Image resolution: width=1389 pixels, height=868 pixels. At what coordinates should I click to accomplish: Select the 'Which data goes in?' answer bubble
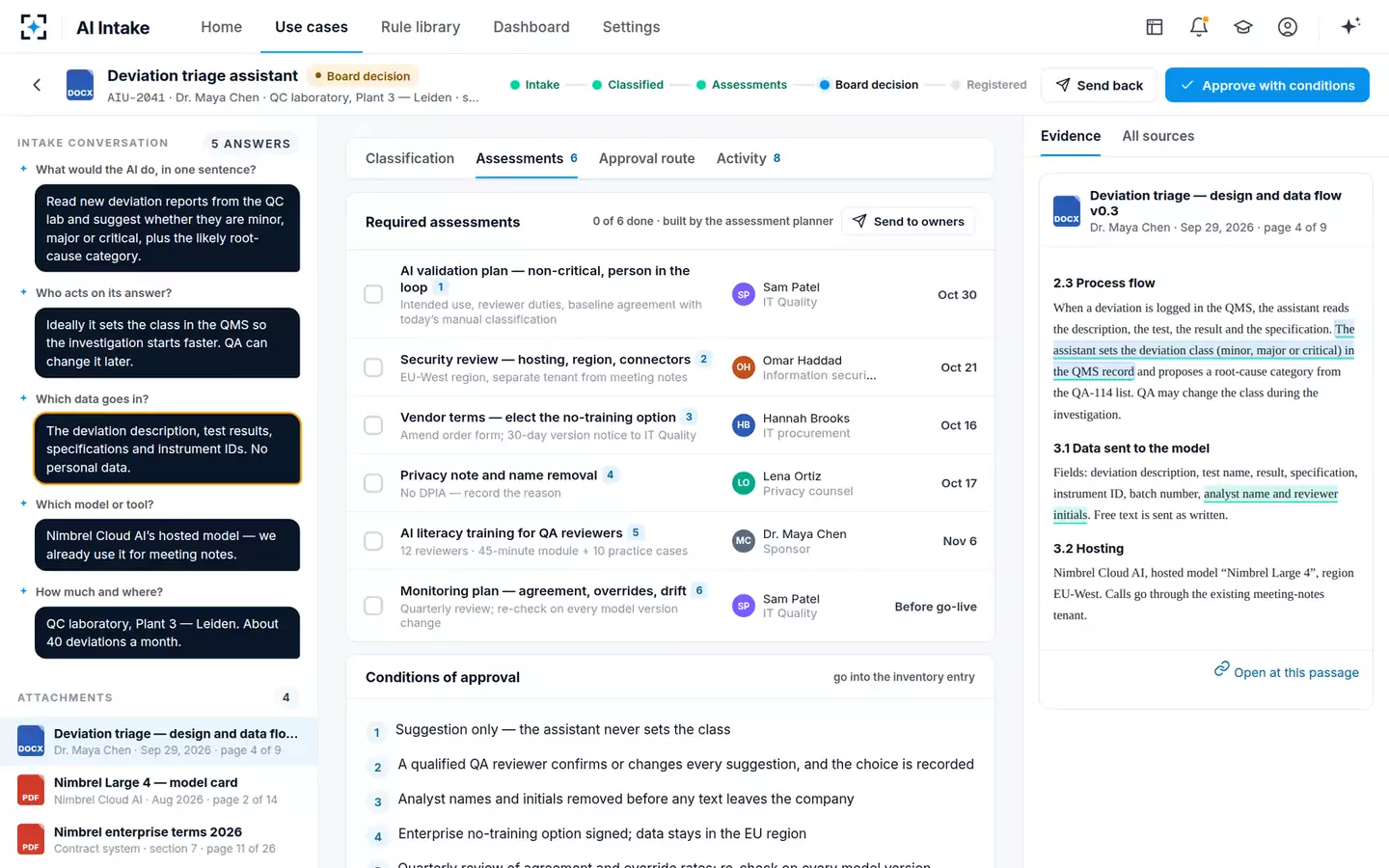coord(167,448)
